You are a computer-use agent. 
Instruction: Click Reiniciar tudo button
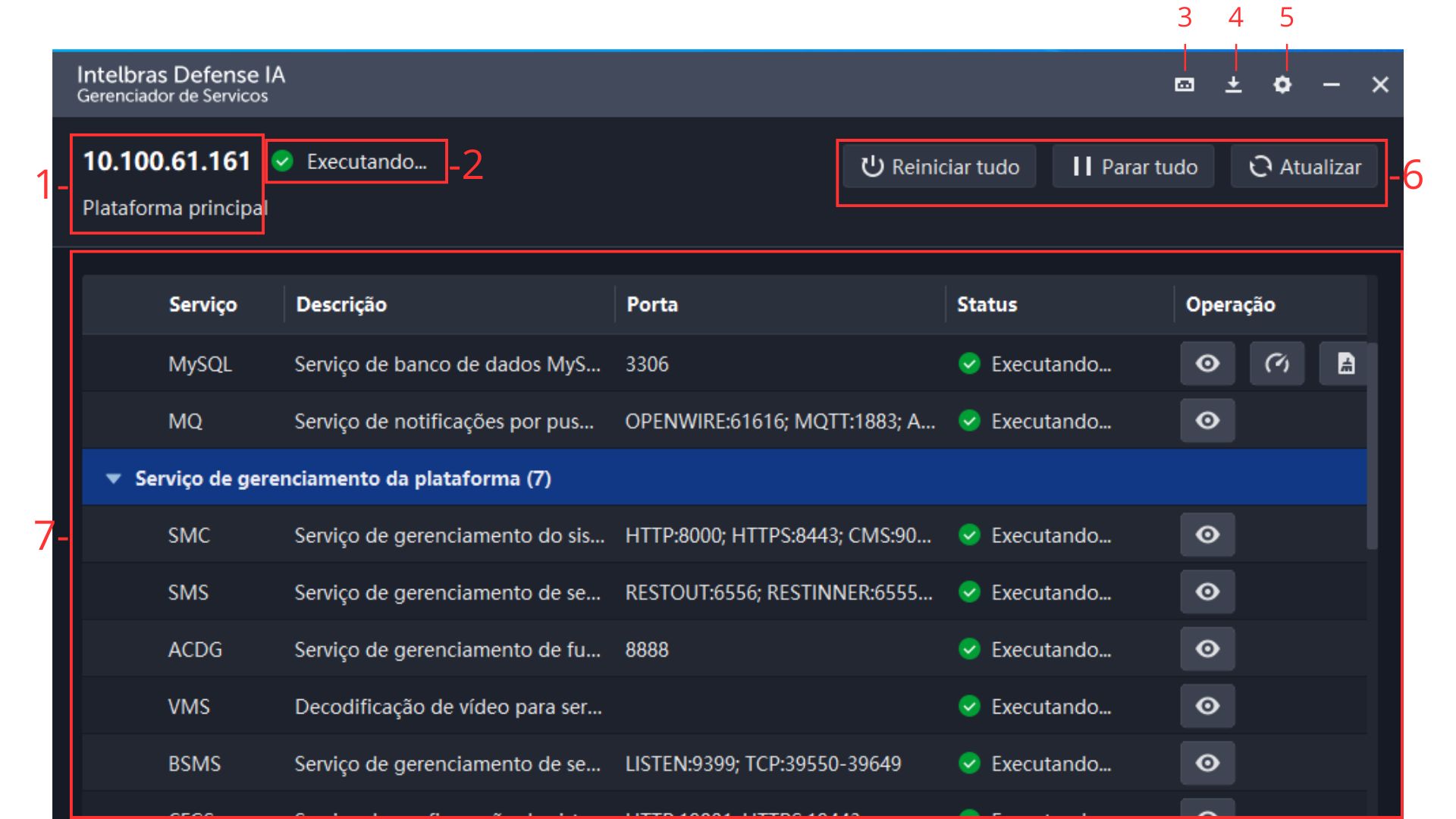[940, 167]
